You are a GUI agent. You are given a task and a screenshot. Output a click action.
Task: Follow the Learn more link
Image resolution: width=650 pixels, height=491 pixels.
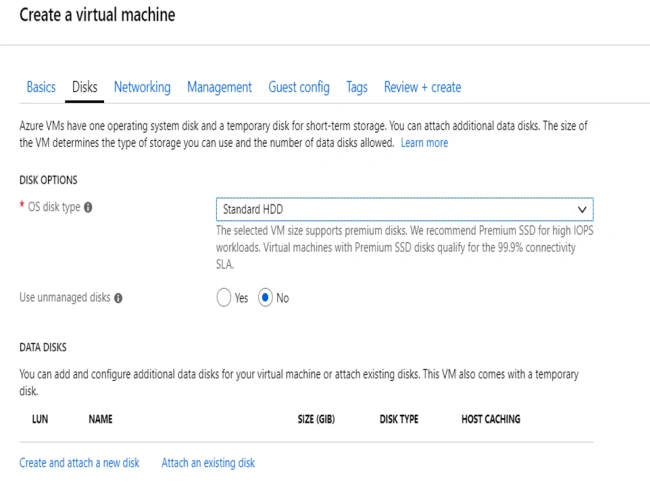click(424, 143)
